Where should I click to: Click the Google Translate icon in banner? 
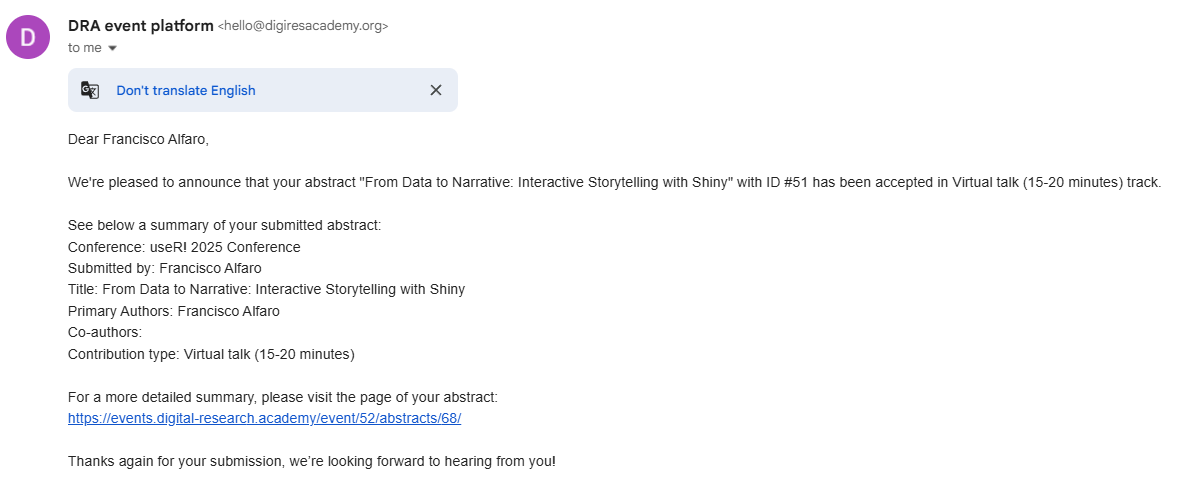click(90, 90)
